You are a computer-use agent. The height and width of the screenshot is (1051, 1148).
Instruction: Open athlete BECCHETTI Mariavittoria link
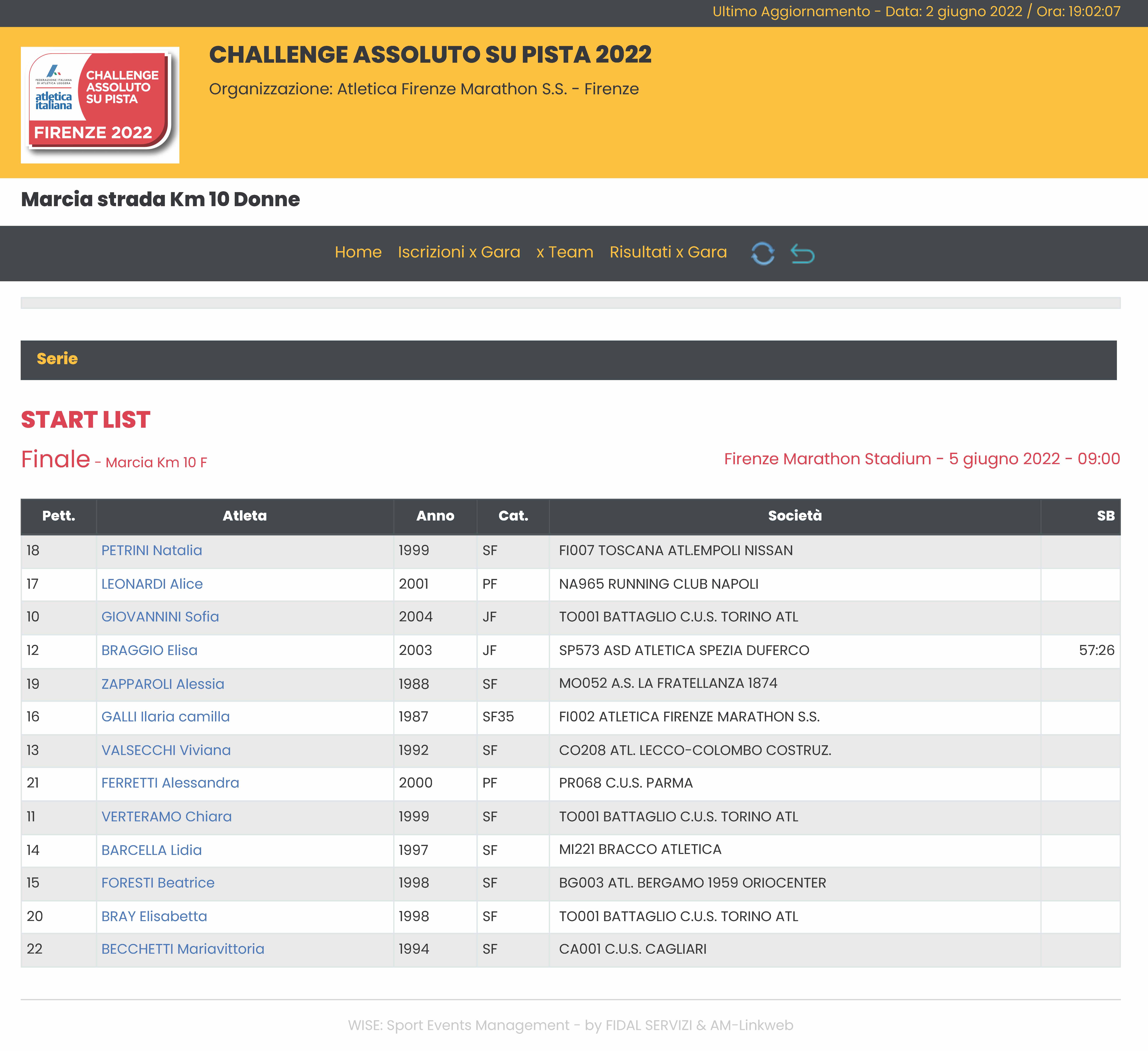pyautogui.click(x=183, y=949)
